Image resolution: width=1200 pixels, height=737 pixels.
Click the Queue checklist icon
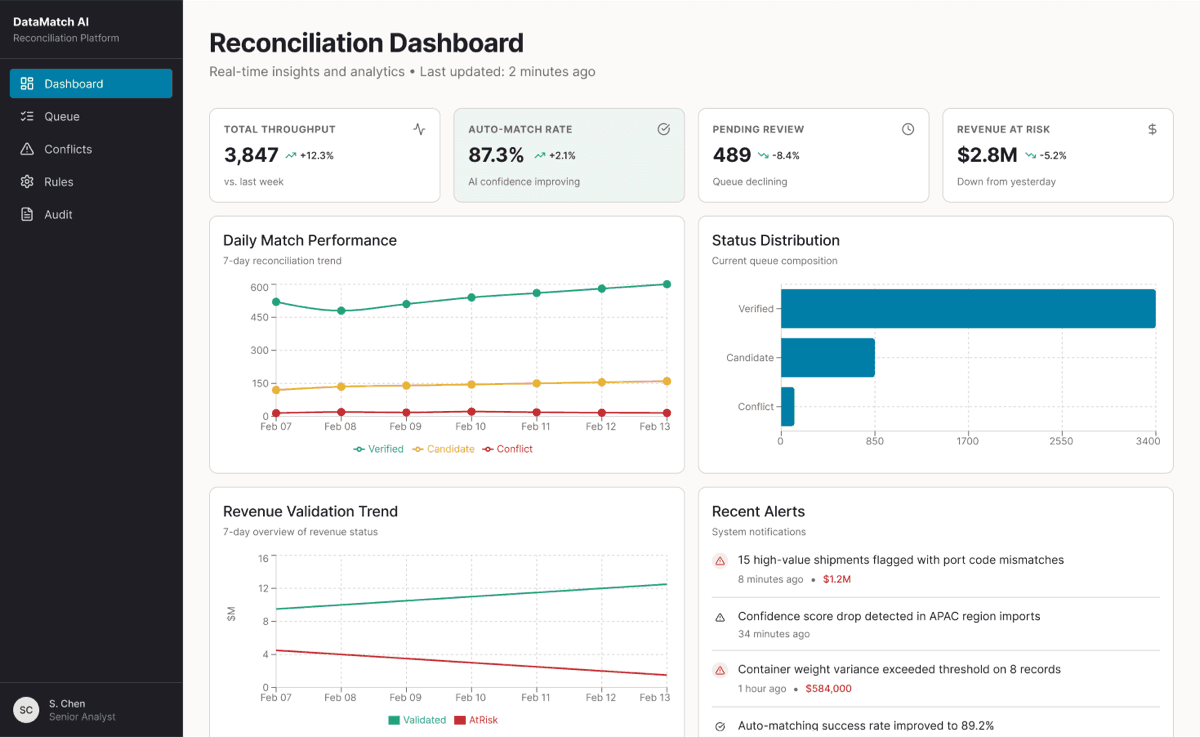[27, 117]
